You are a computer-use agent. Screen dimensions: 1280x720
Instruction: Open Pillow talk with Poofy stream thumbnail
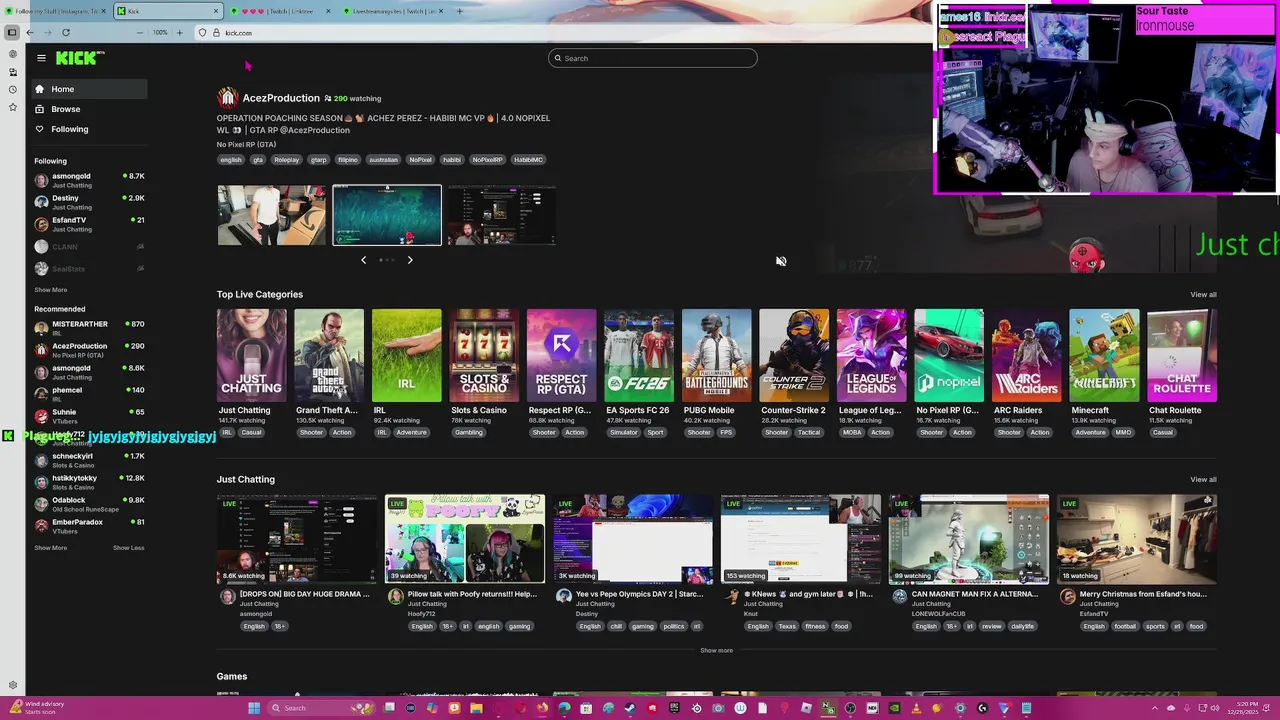pos(465,539)
